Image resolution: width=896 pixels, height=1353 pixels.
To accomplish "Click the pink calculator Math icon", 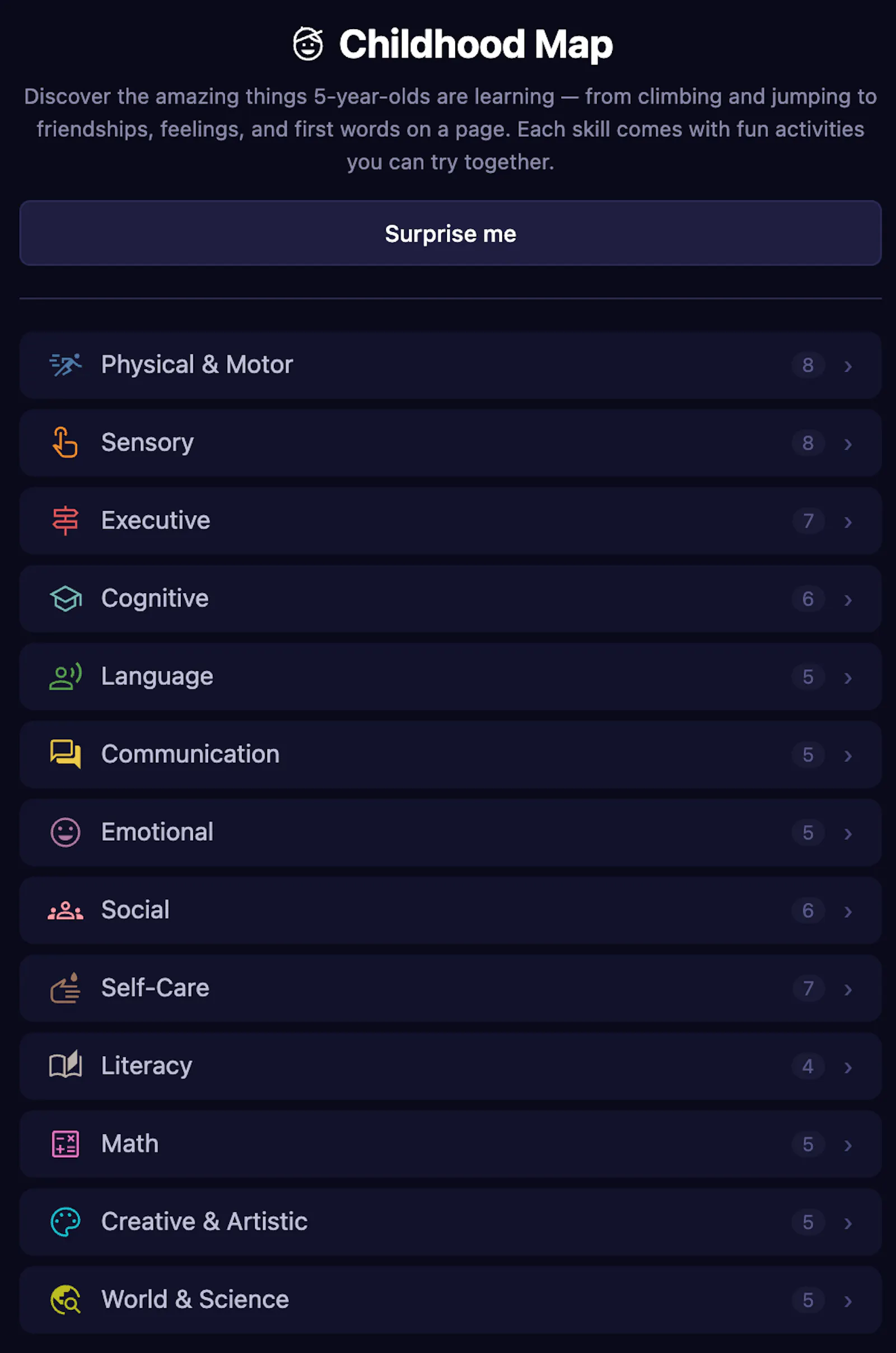I will tap(65, 1144).
